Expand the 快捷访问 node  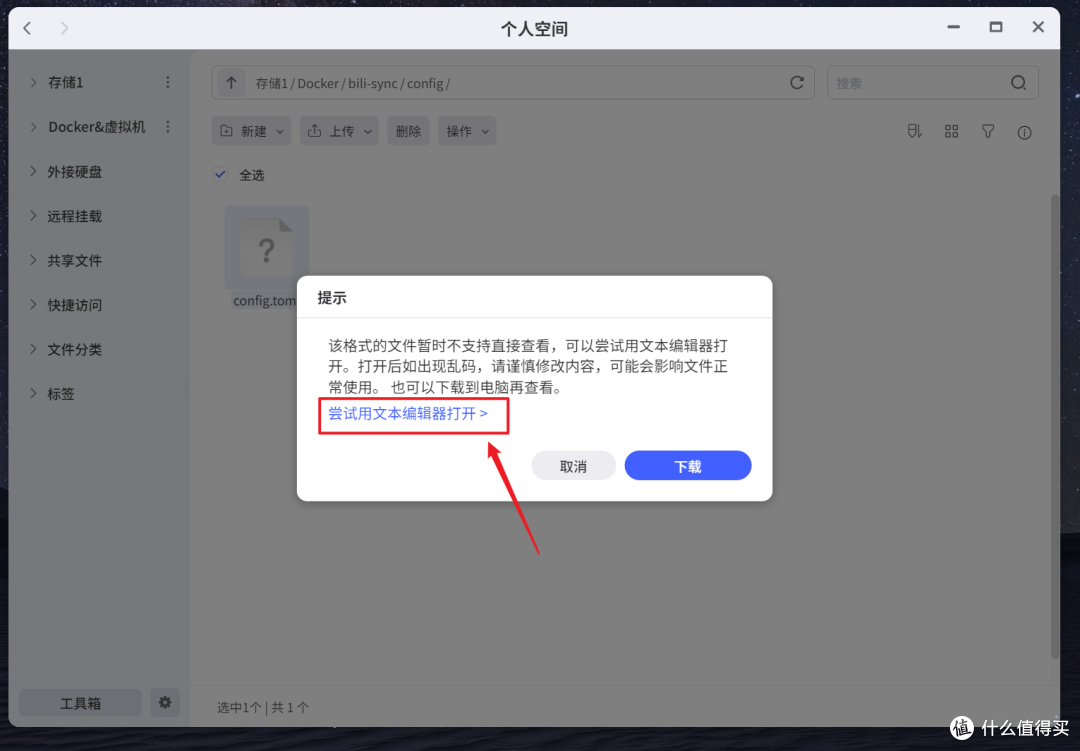click(33, 304)
